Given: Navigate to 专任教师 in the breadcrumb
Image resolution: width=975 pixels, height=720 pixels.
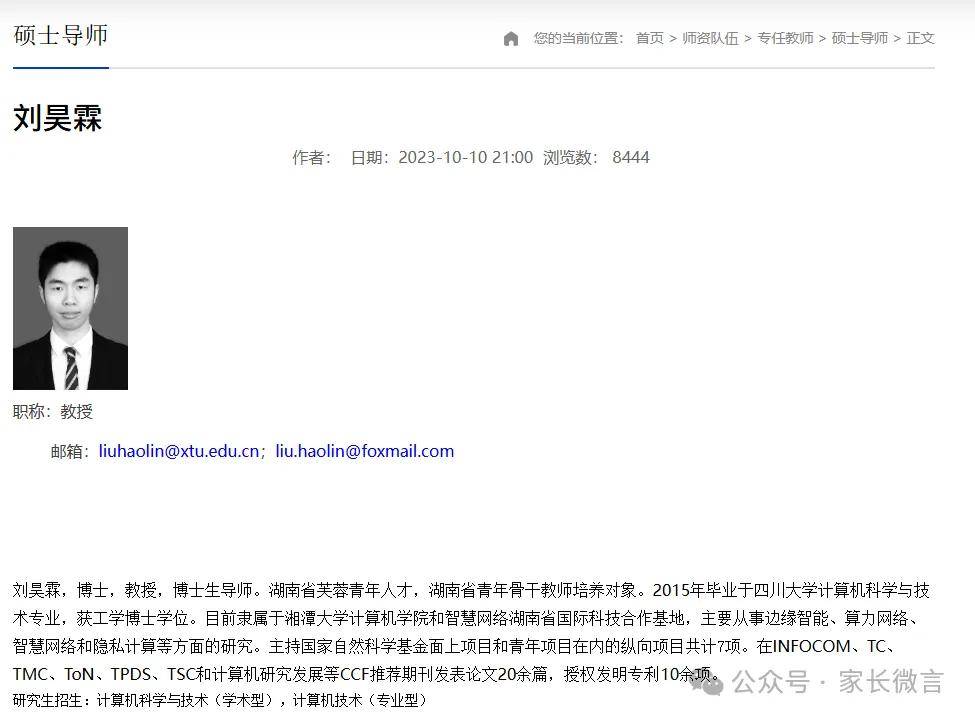Looking at the screenshot, I should click(785, 38).
